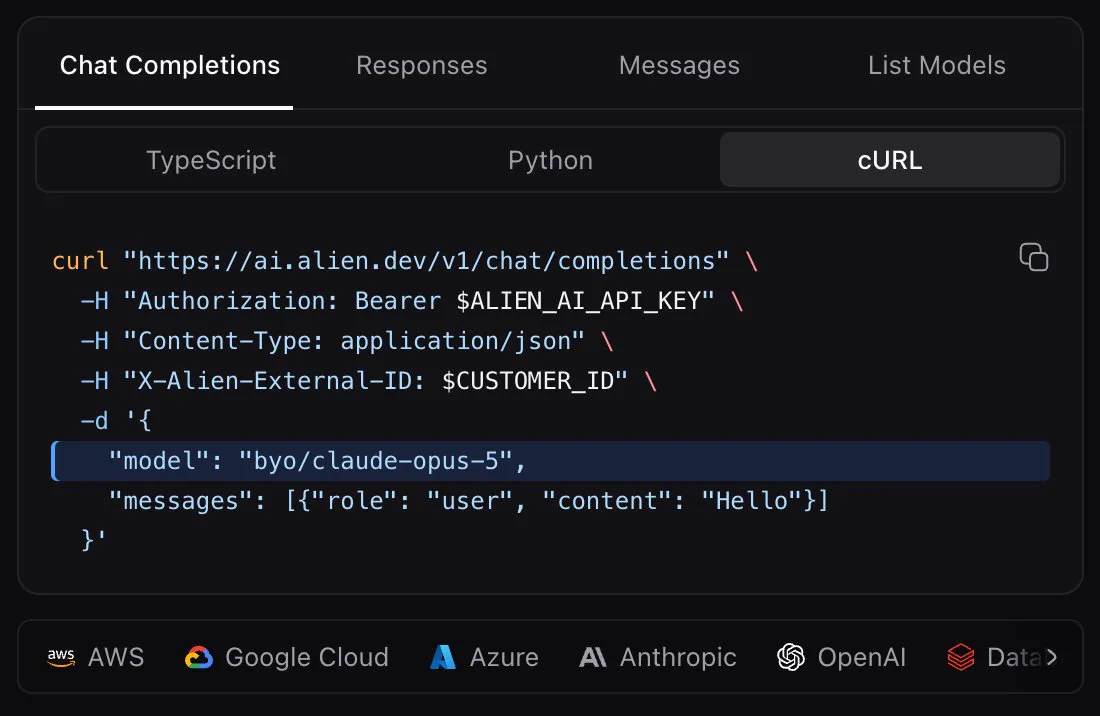
Task: Click the Google Cloud logo icon
Action: (199, 658)
